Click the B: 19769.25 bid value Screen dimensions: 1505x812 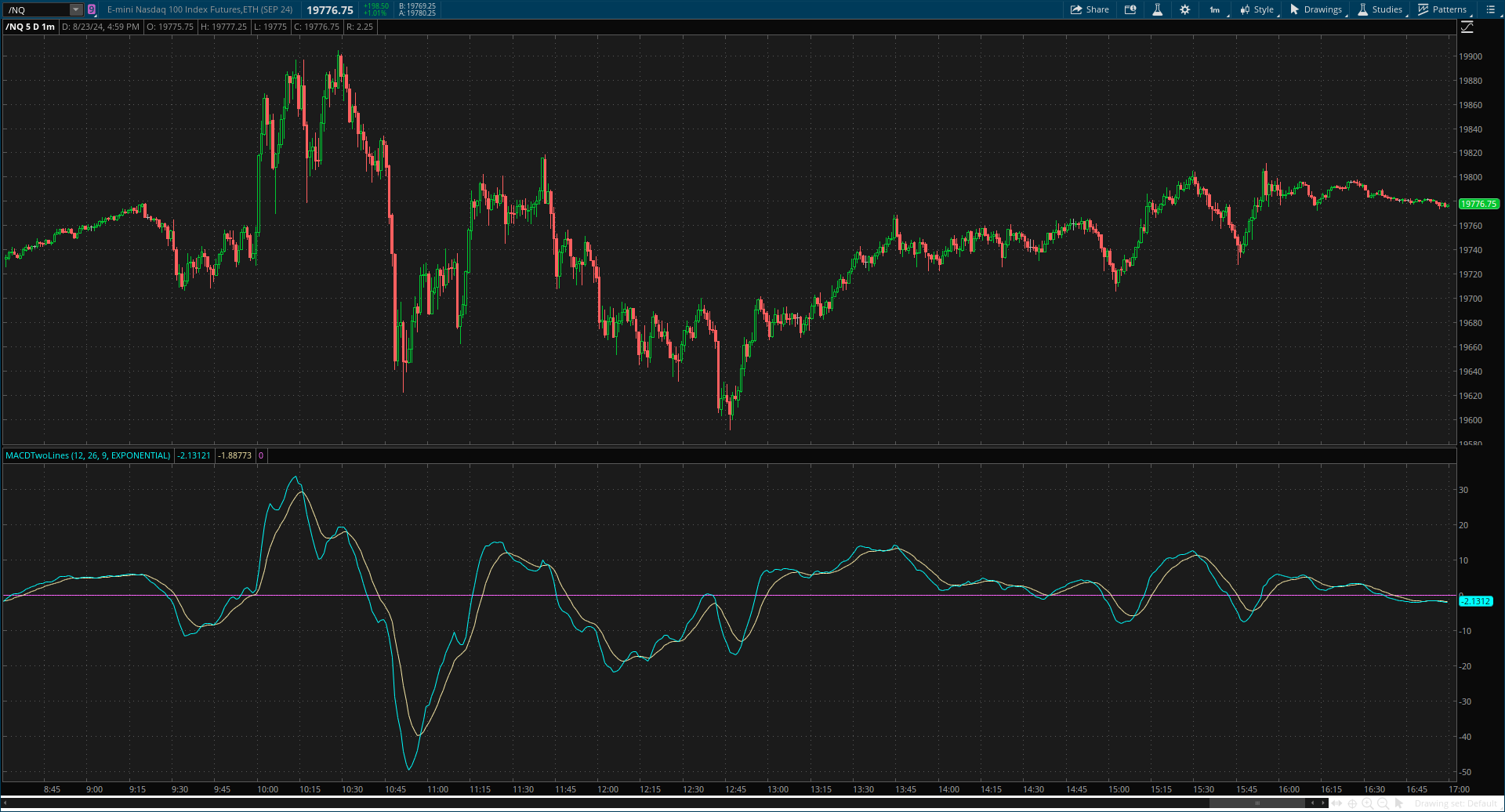[x=417, y=6]
